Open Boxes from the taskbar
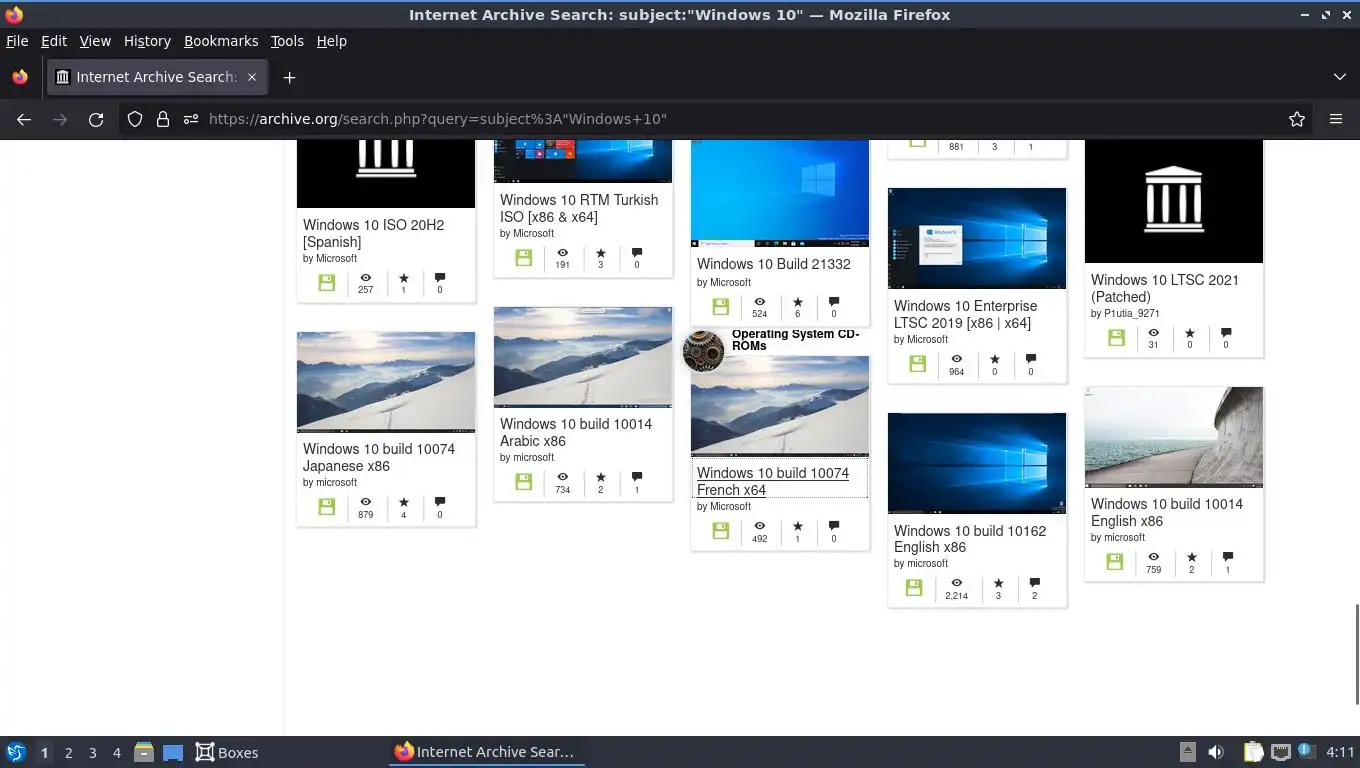This screenshot has width=1360, height=768. pos(226,753)
